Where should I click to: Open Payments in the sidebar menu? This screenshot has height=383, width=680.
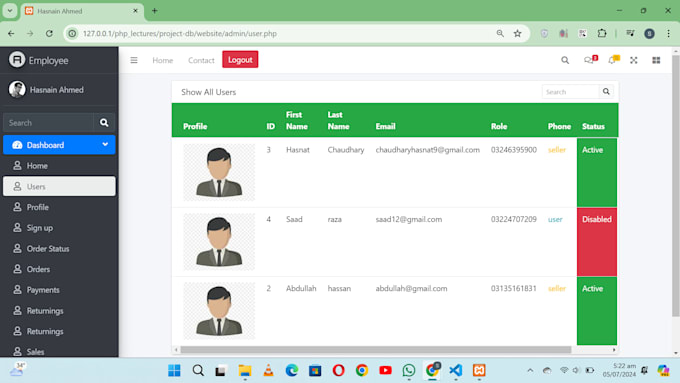[59, 290]
